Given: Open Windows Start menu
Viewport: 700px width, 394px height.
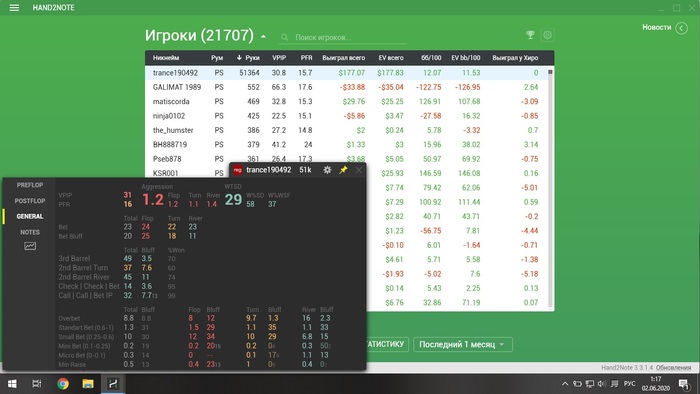Looking at the screenshot, I should coord(12,384).
